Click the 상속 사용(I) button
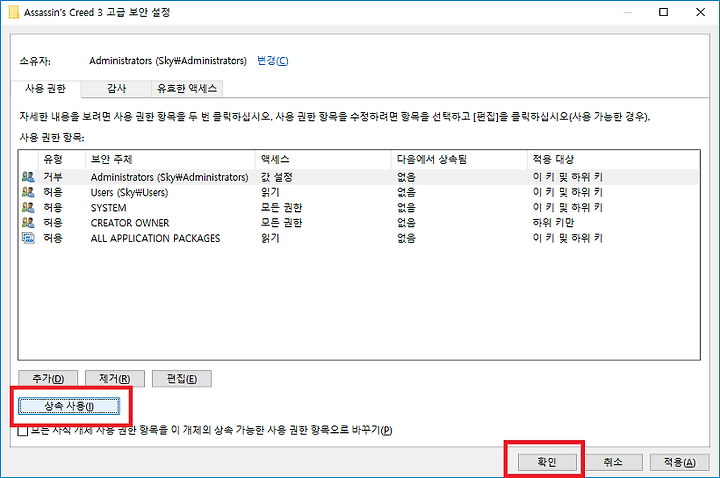Image resolution: width=720 pixels, height=478 pixels. pos(69,406)
